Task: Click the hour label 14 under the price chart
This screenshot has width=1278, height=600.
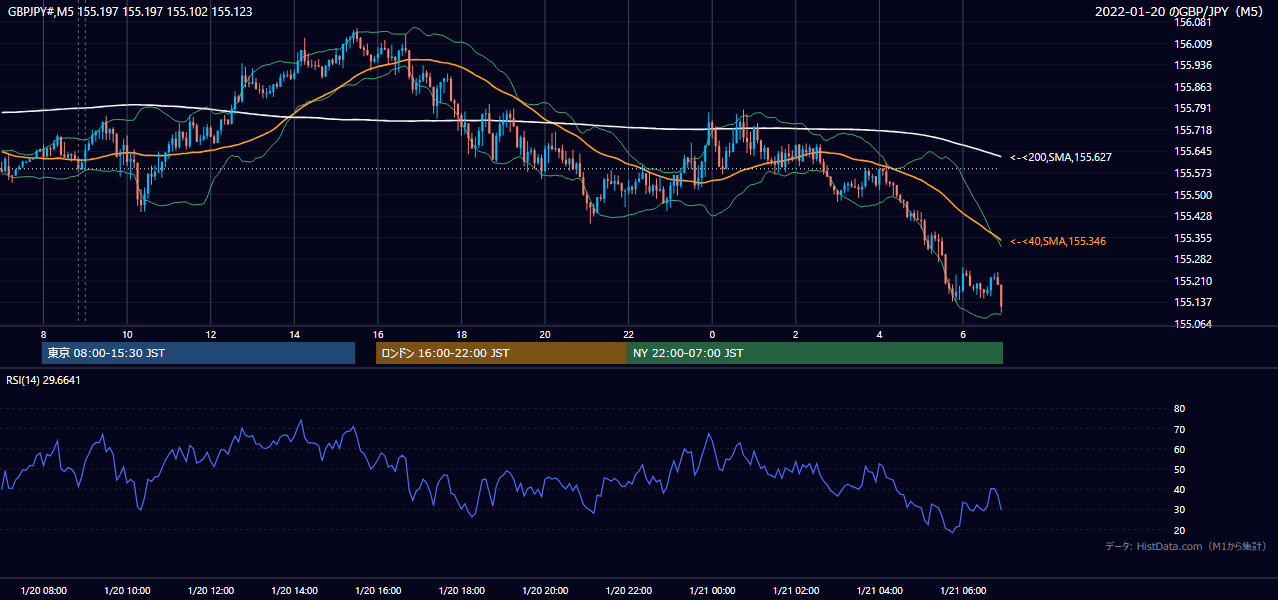Action: point(295,334)
